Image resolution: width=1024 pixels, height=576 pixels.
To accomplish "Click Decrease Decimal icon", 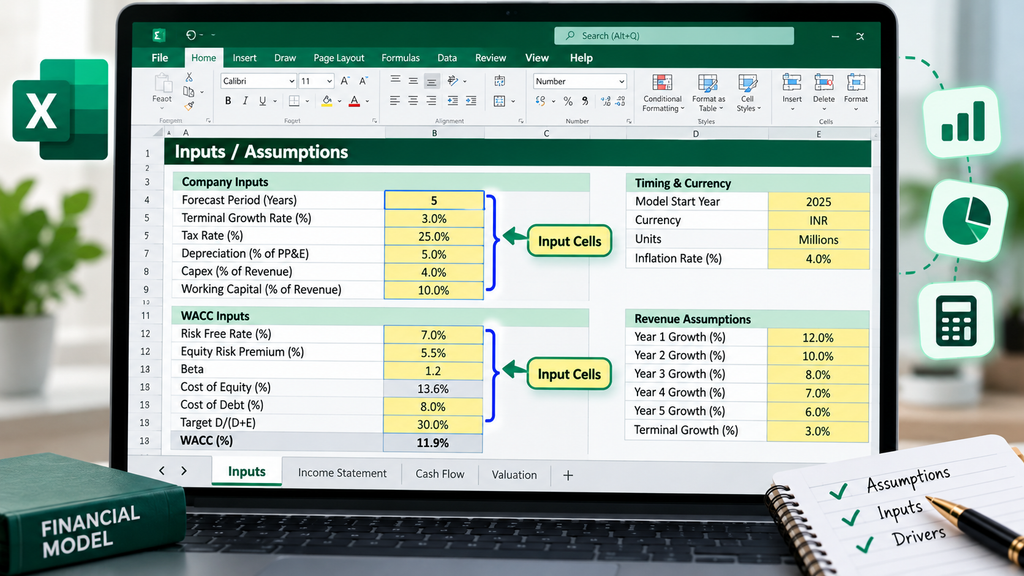I will click(x=620, y=101).
